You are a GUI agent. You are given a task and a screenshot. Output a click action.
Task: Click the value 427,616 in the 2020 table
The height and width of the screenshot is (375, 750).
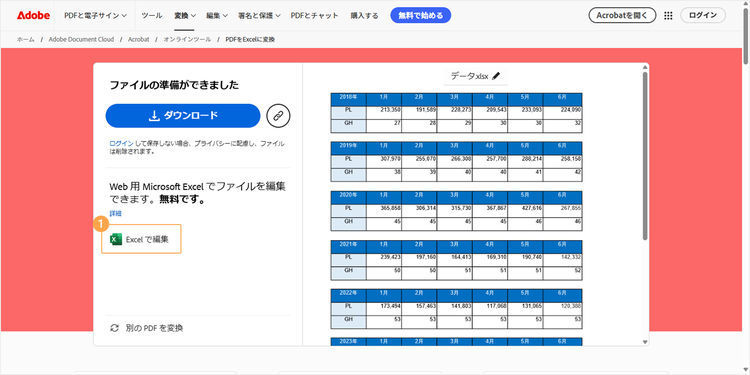pyautogui.click(x=531, y=208)
